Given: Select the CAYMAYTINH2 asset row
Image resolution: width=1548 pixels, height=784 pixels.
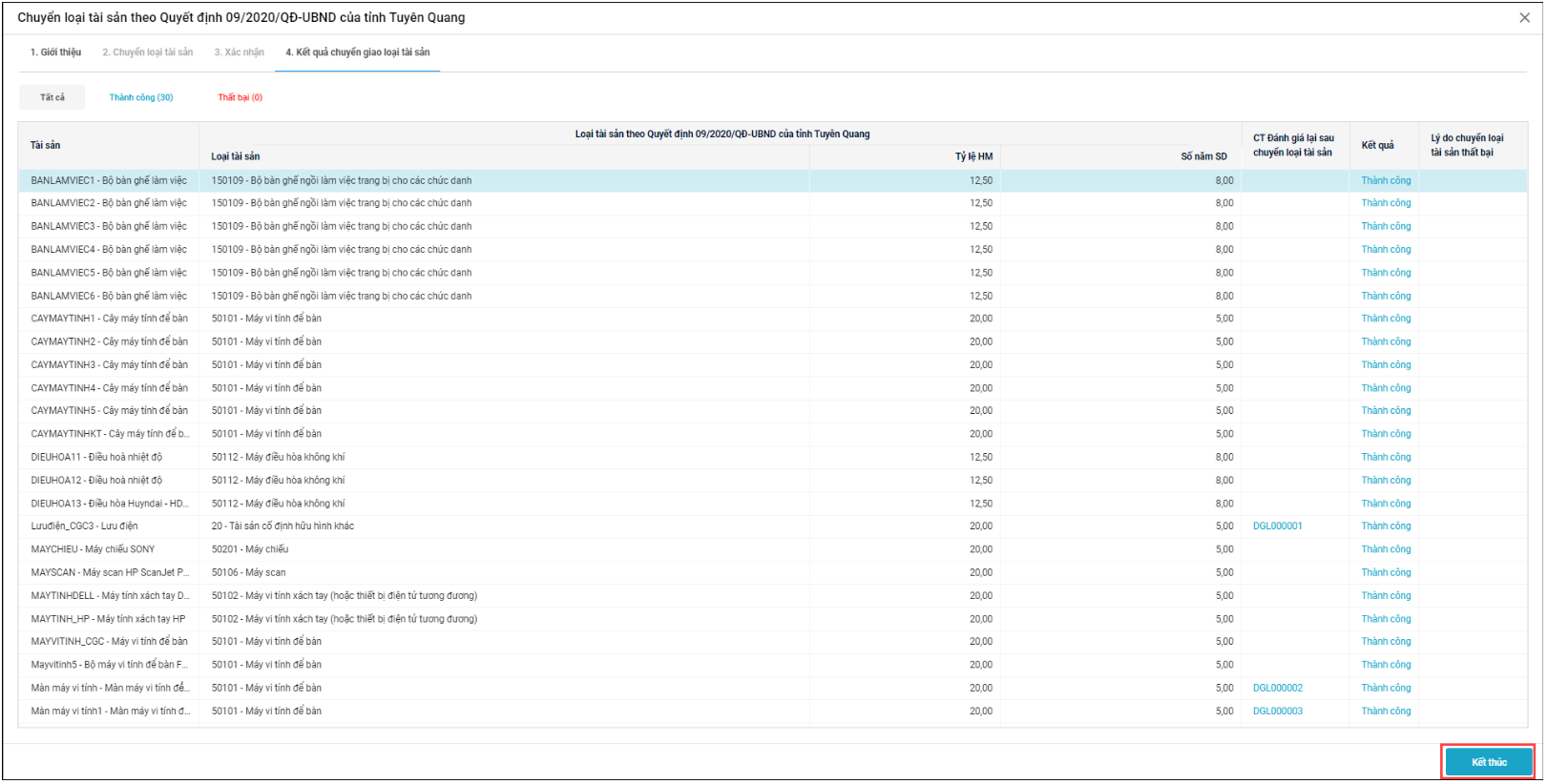Looking at the screenshot, I should click(773, 341).
